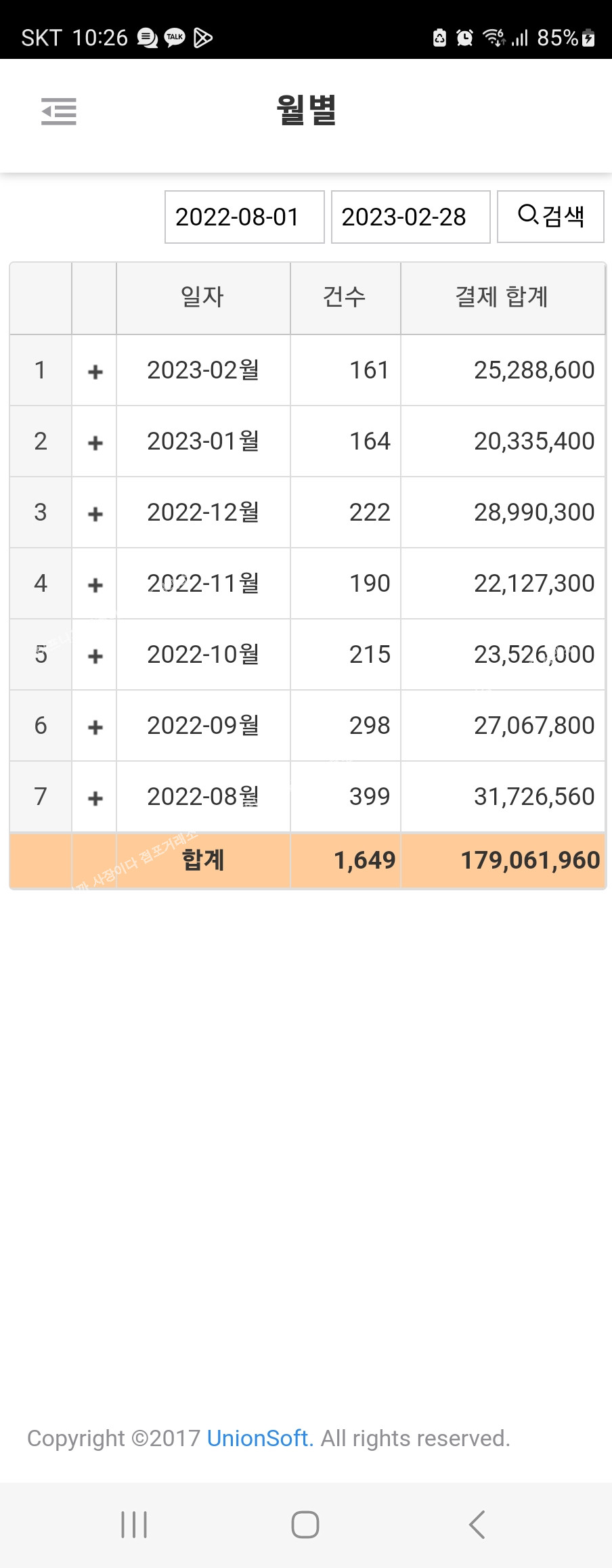
Task: Expand the 2022-09월 row with plus icon
Action: [95, 726]
